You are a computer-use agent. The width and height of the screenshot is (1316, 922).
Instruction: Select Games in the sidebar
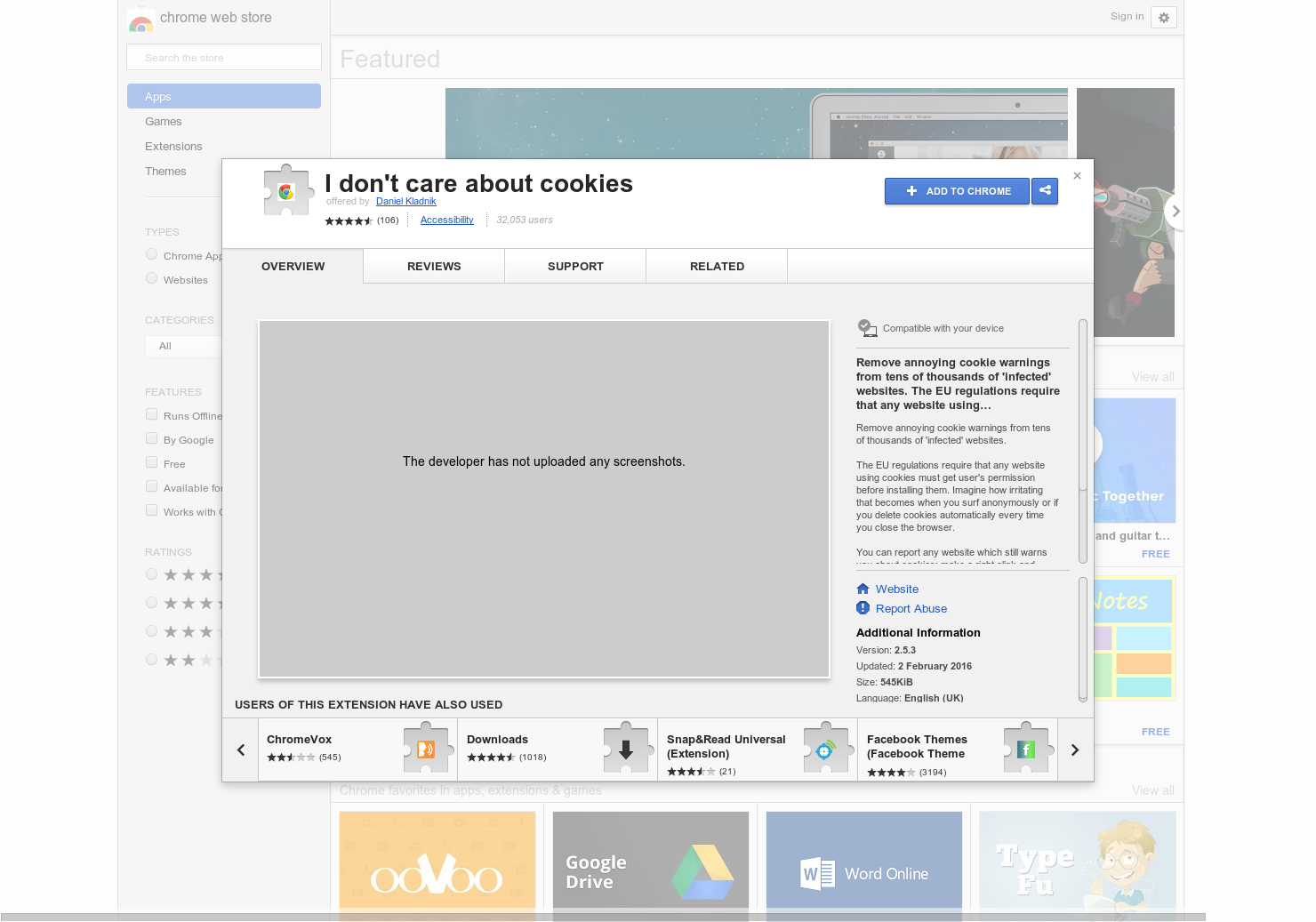point(163,121)
